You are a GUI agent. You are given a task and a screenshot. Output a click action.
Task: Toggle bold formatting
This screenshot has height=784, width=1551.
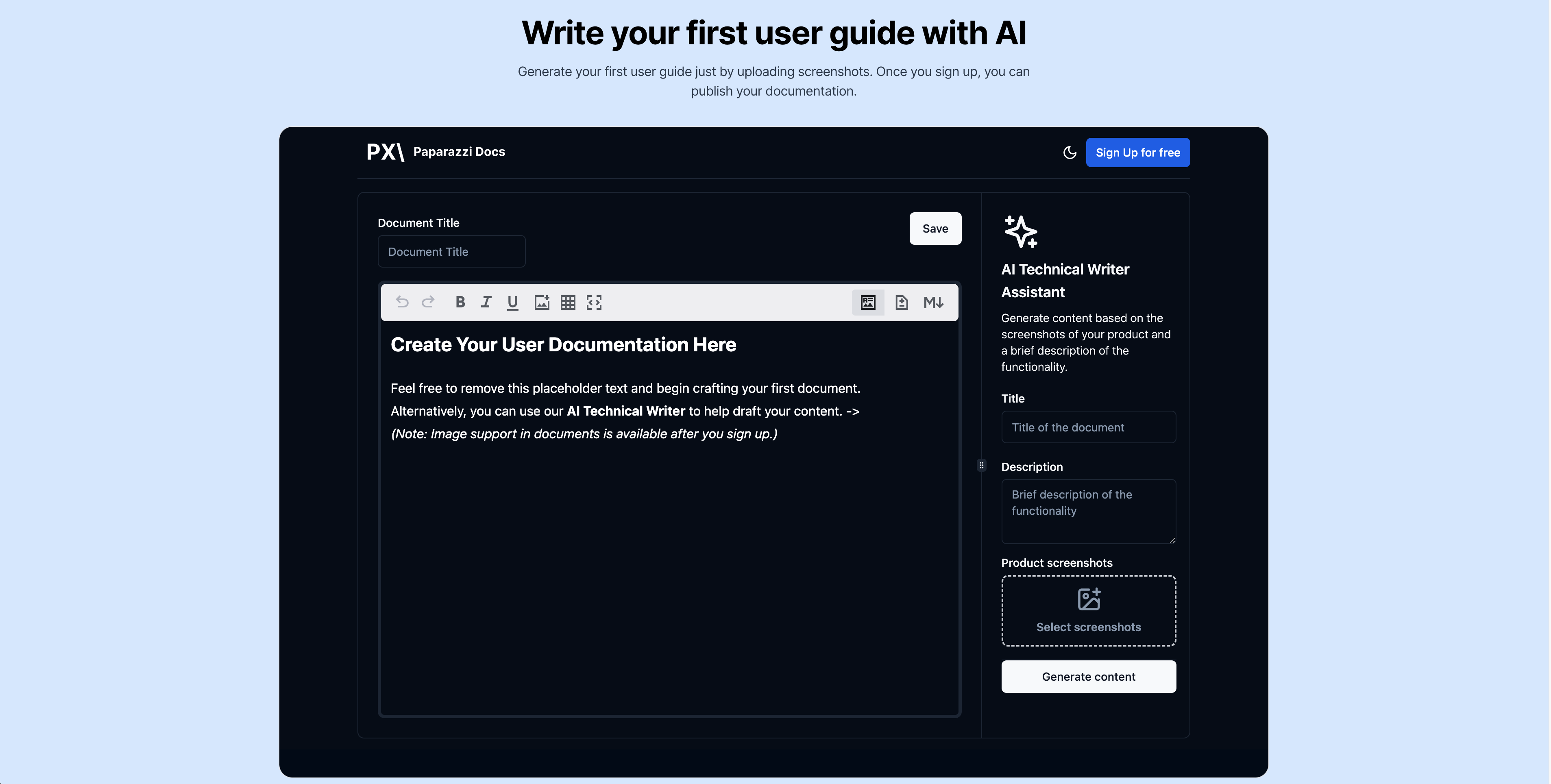click(460, 302)
